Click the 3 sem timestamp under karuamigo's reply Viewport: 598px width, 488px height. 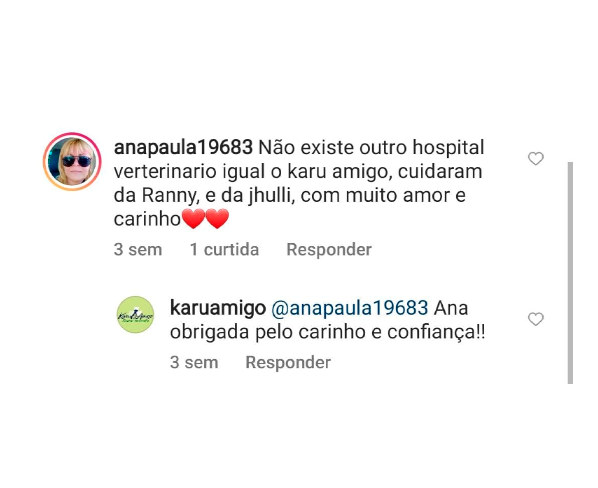pyautogui.click(x=194, y=363)
